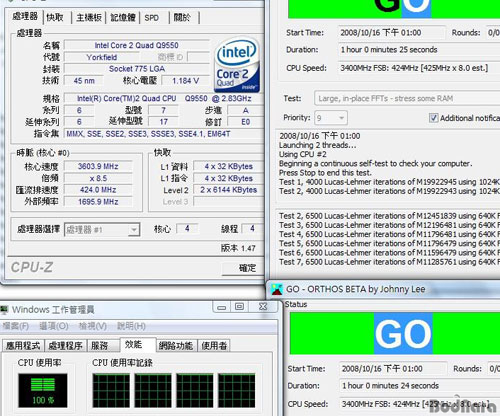Viewport: 500px width, 416px height.
Task: Open the 檔案(F) menu in Task Manager
Action: tap(15, 326)
